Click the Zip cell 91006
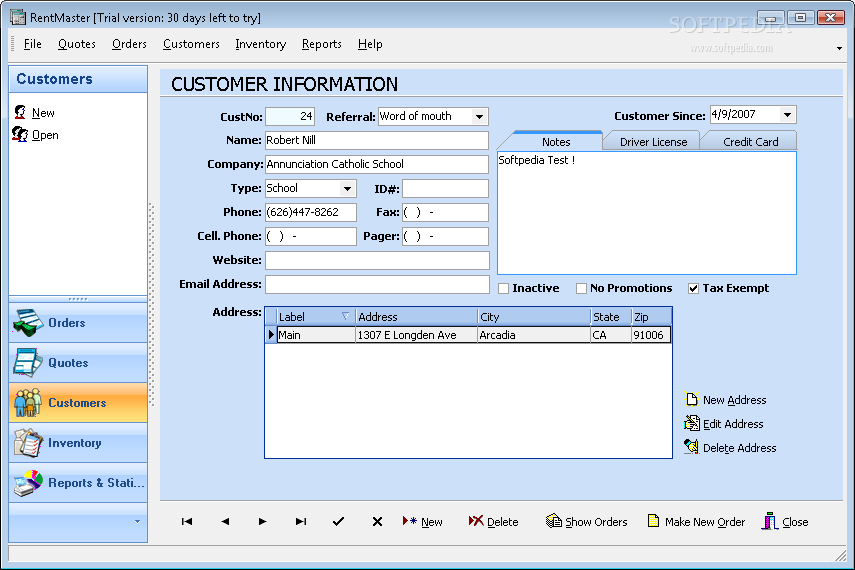This screenshot has height=570, width=855. [651, 334]
